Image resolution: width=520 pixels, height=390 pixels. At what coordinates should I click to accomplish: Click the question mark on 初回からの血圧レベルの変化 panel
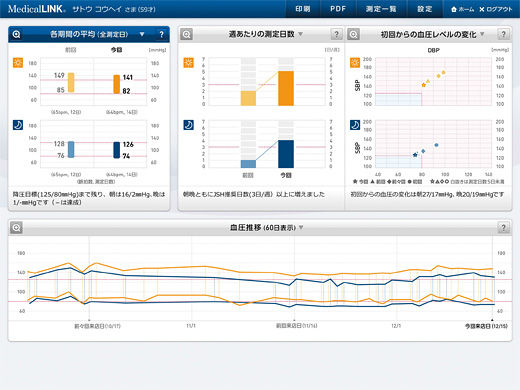[504, 34]
